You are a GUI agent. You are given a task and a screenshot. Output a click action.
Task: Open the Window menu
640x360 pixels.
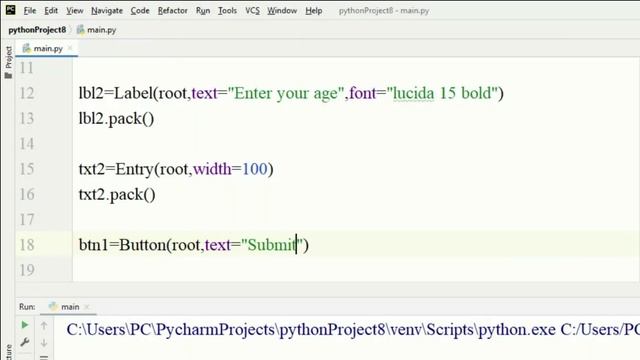point(282,11)
